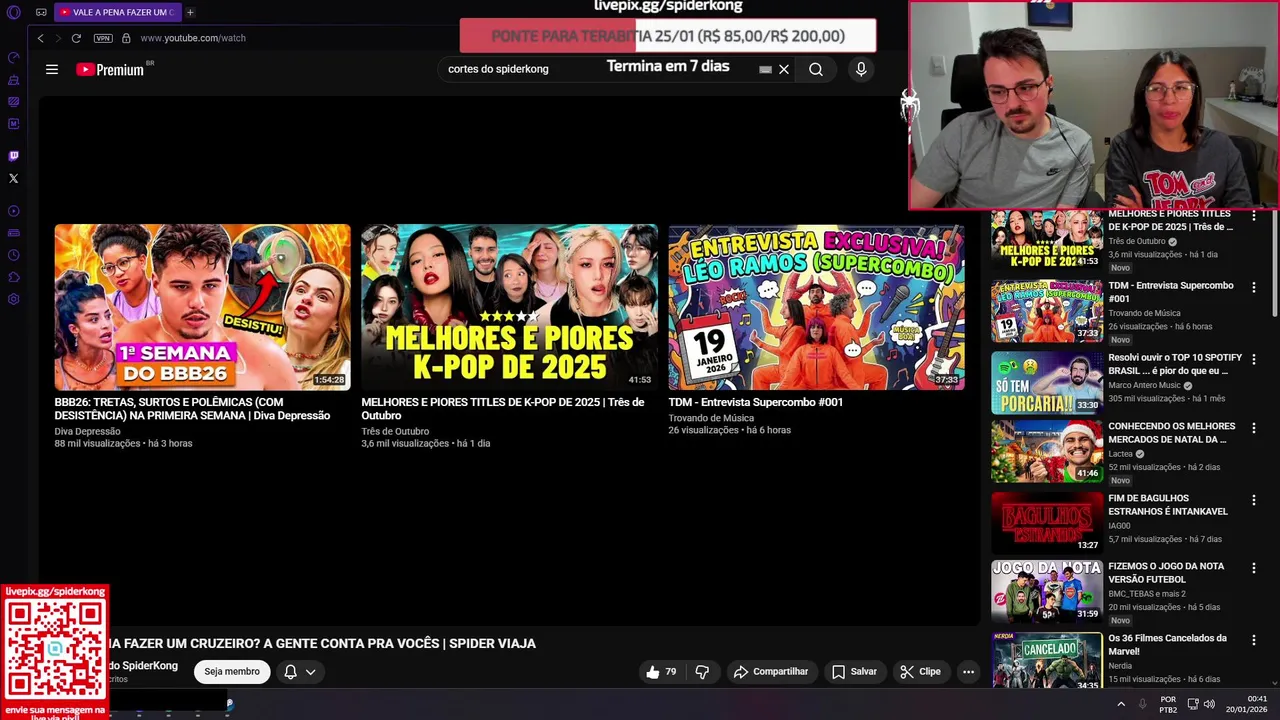This screenshot has height=720, width=1280.
Task: Switch to the VALE A PENA FAZER tab
Action: [117, 12]
